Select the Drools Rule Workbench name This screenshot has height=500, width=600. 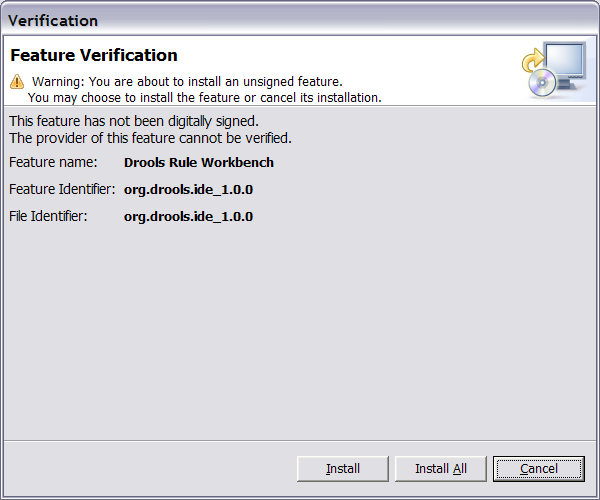pos(198,162)
